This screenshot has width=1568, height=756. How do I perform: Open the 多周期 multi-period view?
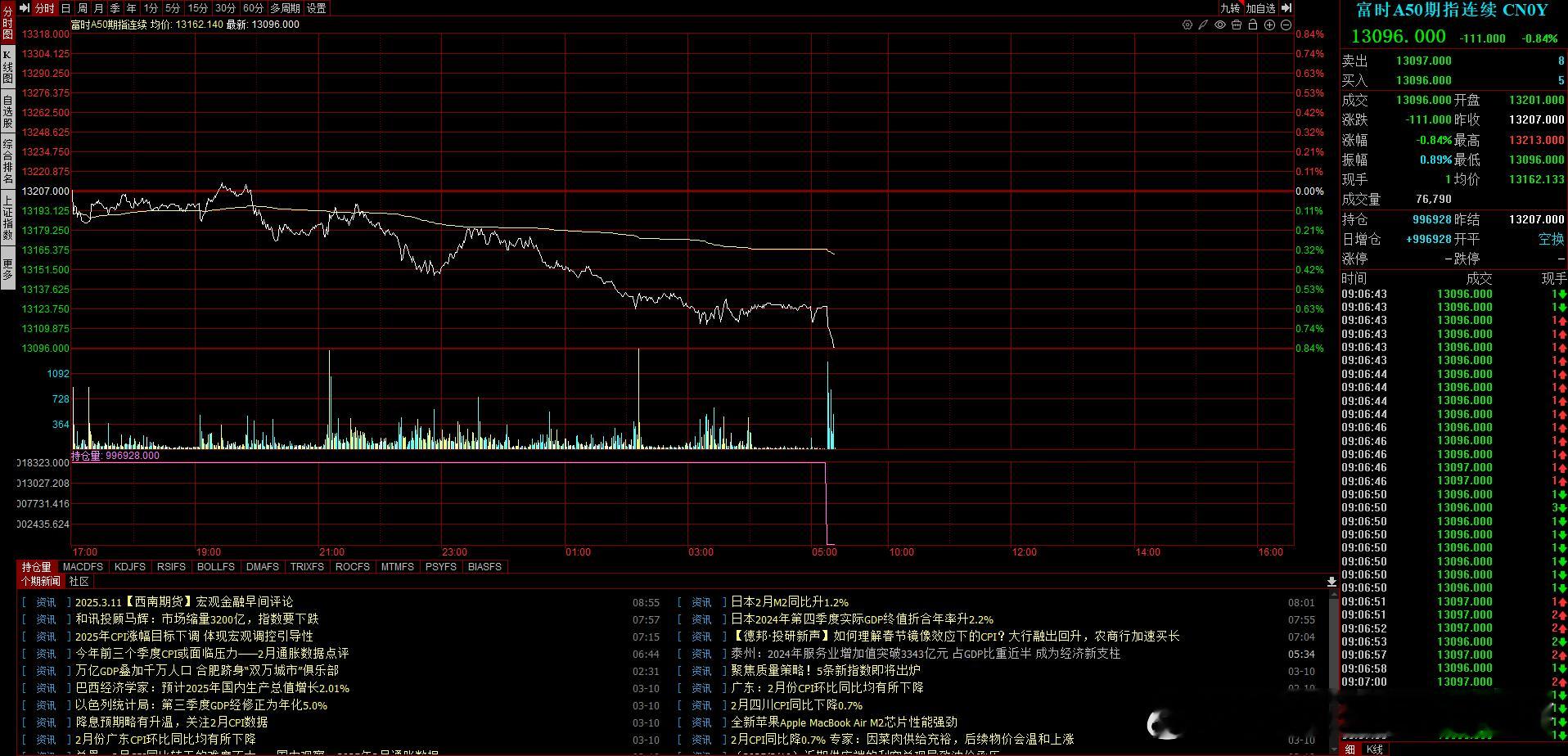tap(286, 8)
